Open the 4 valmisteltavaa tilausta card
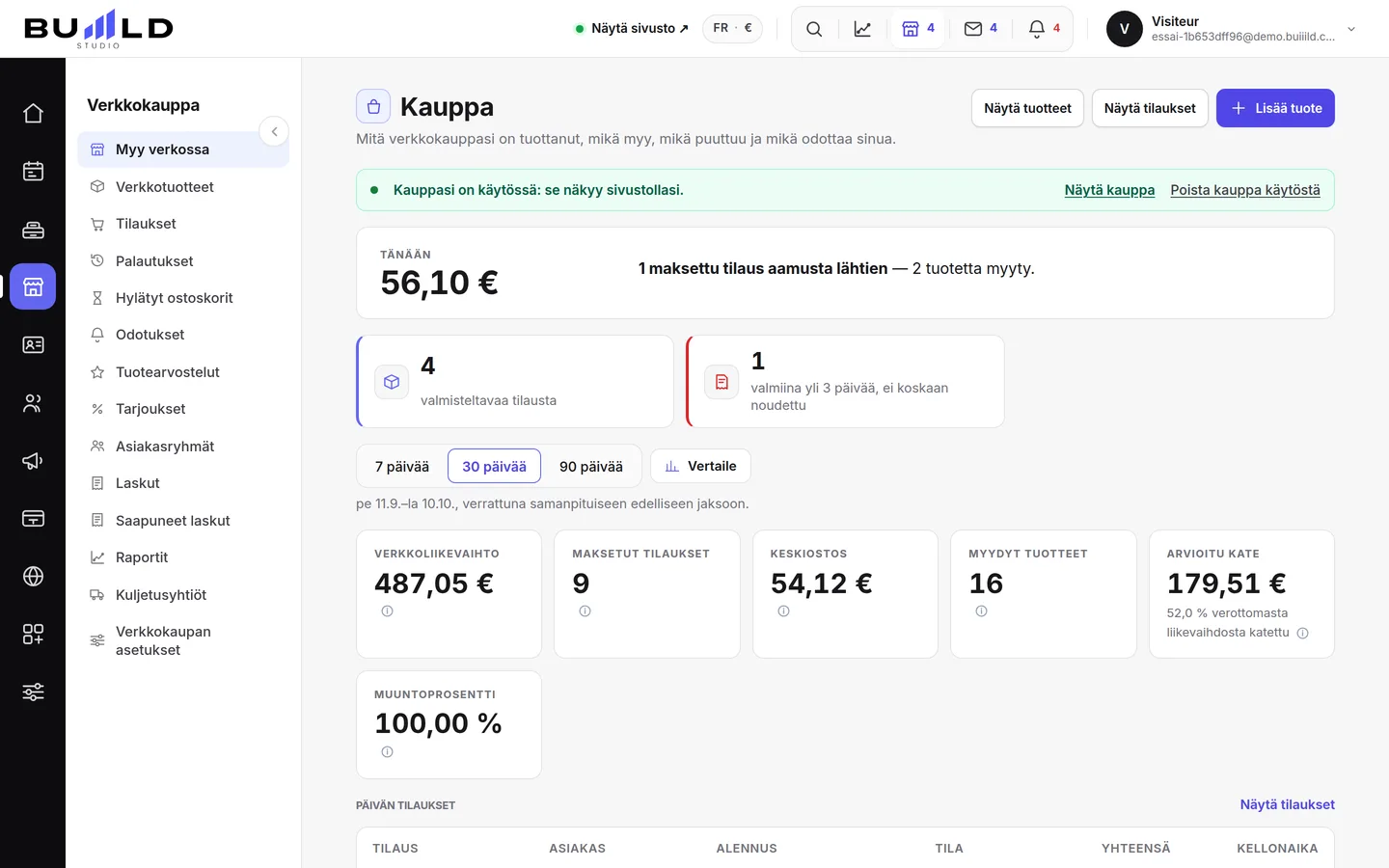The width and height of the screenshot is (1389, 868). (515, 382)
